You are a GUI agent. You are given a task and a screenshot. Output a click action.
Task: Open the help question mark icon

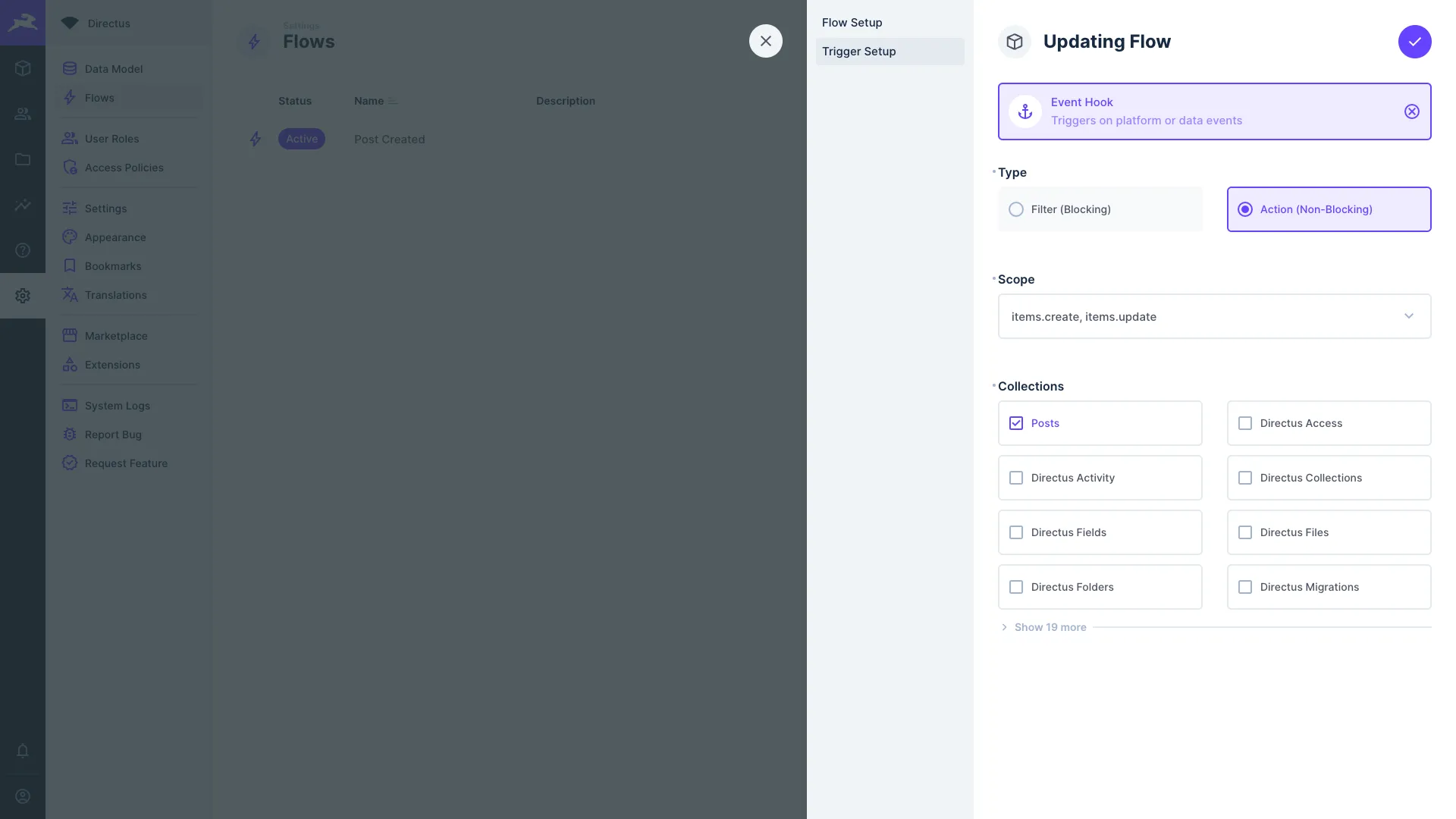pyautogui.click(x=23, y=250)
